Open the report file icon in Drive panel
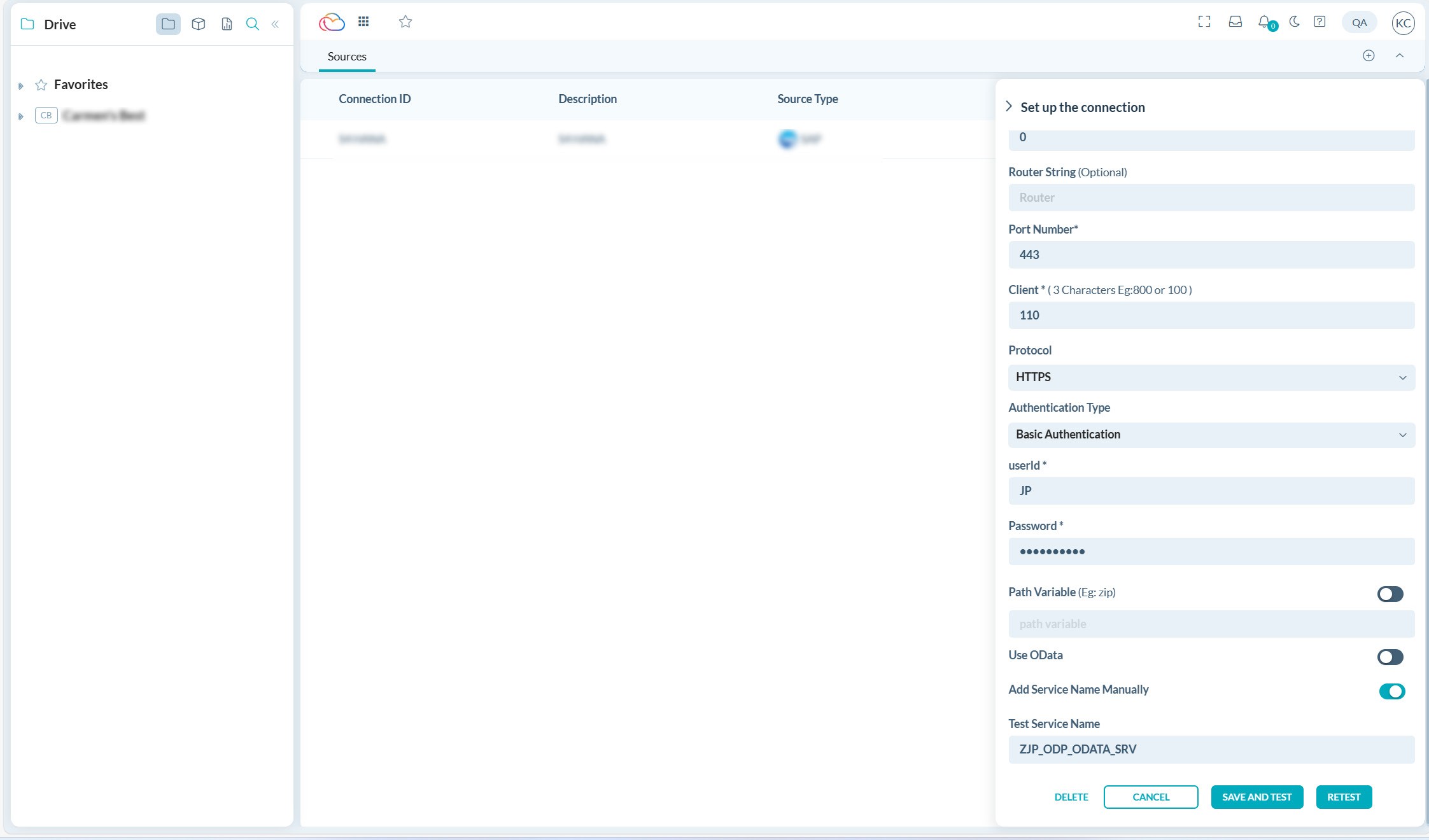Image resolution: width=1429 pixels, height=840 pixels. [227, 24]
